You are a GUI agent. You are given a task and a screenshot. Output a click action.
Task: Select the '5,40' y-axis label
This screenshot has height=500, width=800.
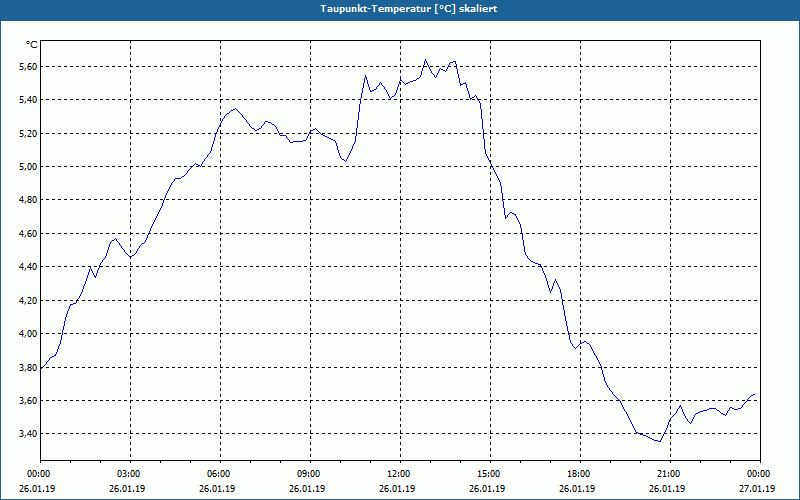point(28,100)
